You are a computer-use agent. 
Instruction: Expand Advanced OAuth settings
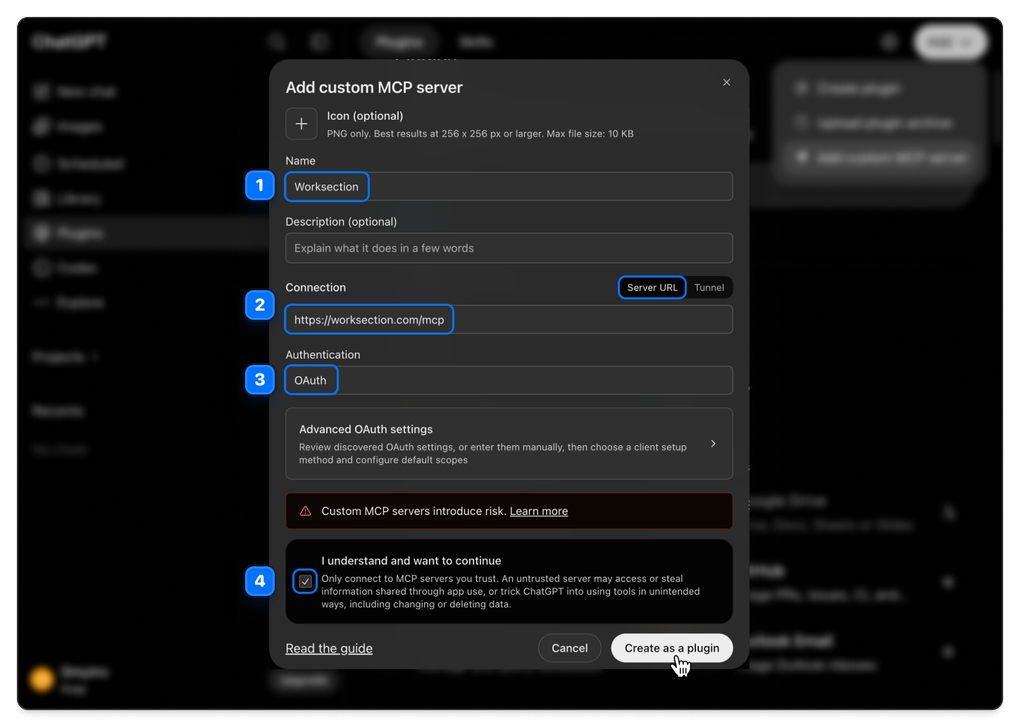point(509,444)
